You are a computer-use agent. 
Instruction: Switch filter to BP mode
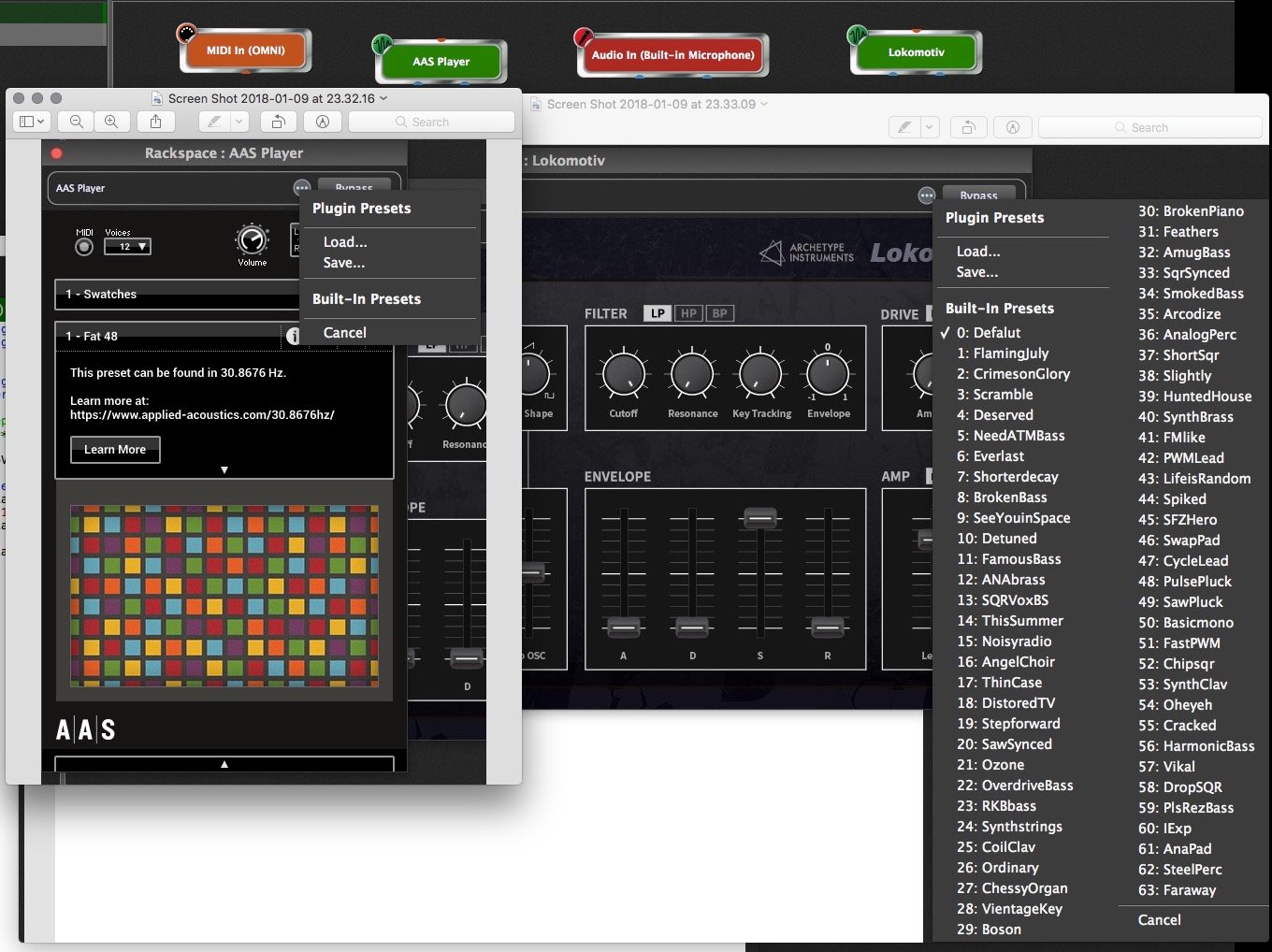(x=719, y=313)
